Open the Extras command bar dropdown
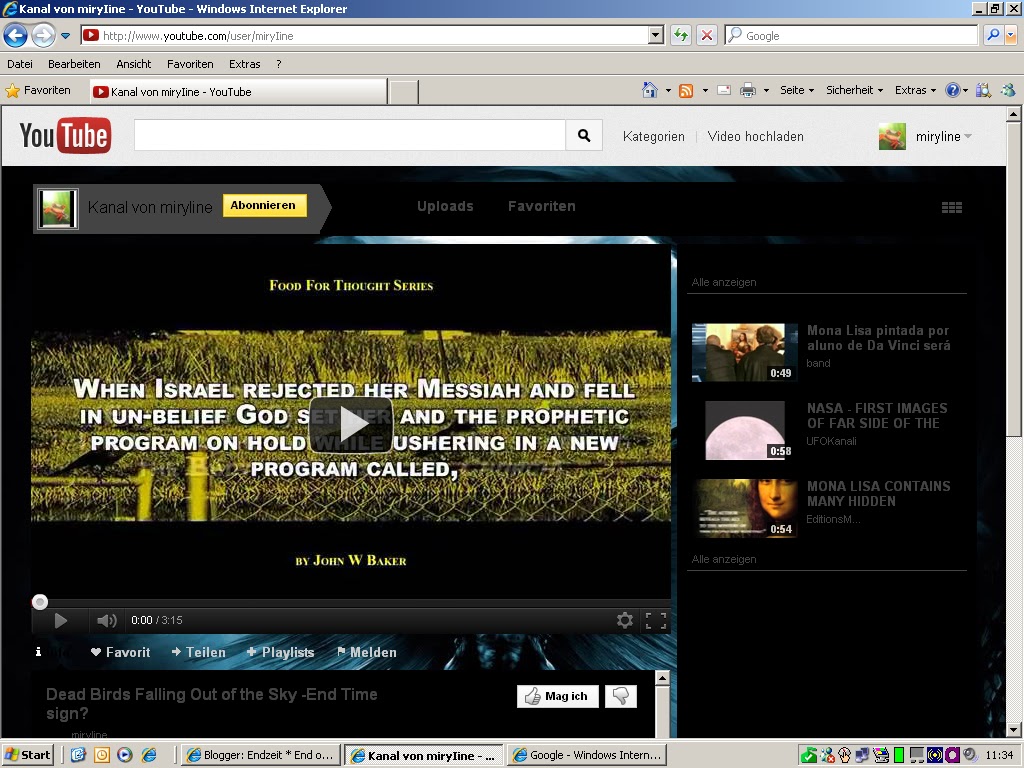The width and height of the screenshot is (1024, 768). (x=916, y=90)
